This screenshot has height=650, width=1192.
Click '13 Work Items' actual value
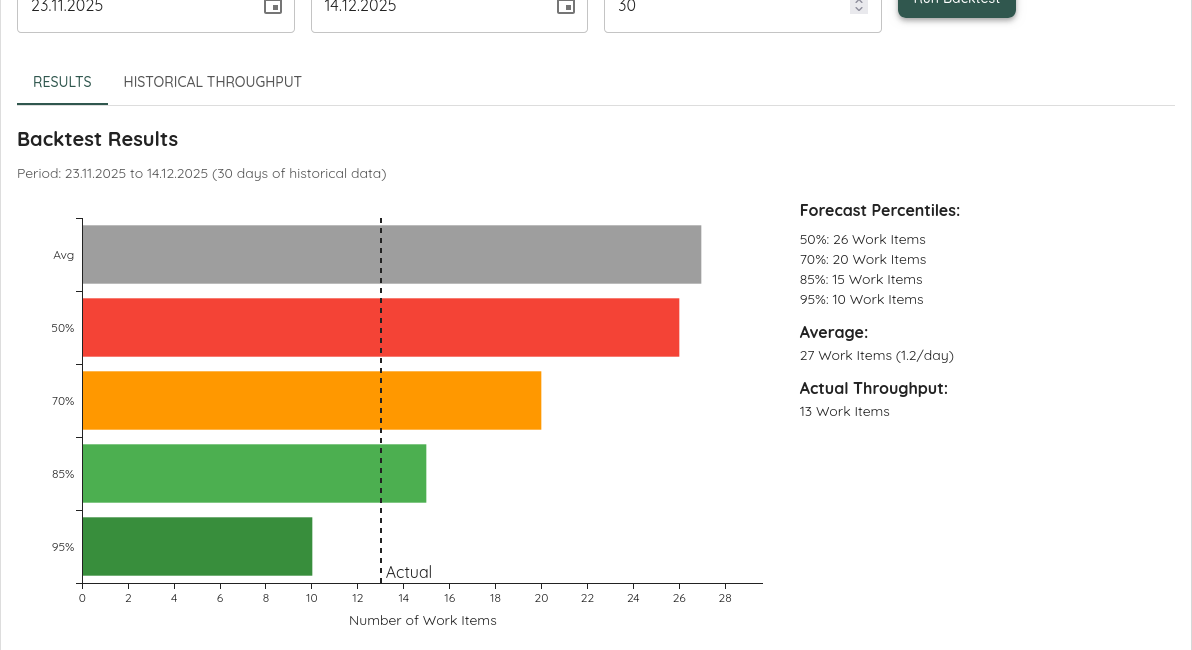click(845, 411)
